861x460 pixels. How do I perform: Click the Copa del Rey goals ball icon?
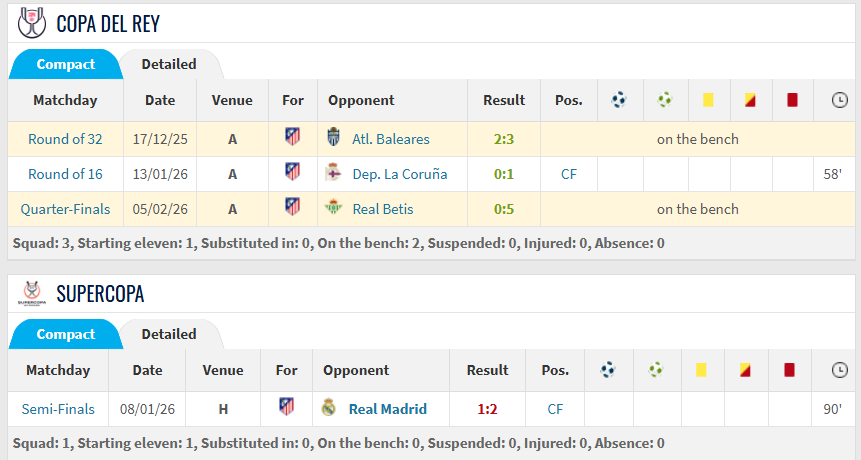(619, 100)
